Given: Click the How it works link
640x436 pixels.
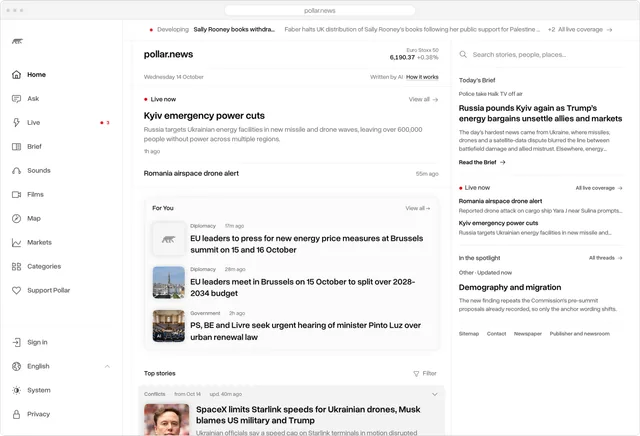Looking at the screenshot, I should point(422,77).
